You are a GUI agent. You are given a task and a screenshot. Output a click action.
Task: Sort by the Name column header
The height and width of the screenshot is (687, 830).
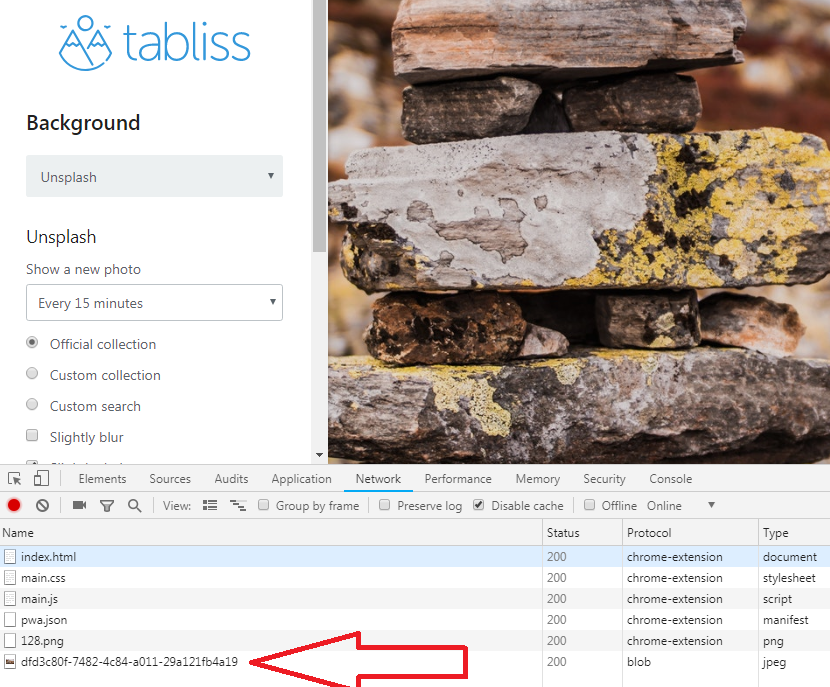pyautogui.click(x=271, y=532)
